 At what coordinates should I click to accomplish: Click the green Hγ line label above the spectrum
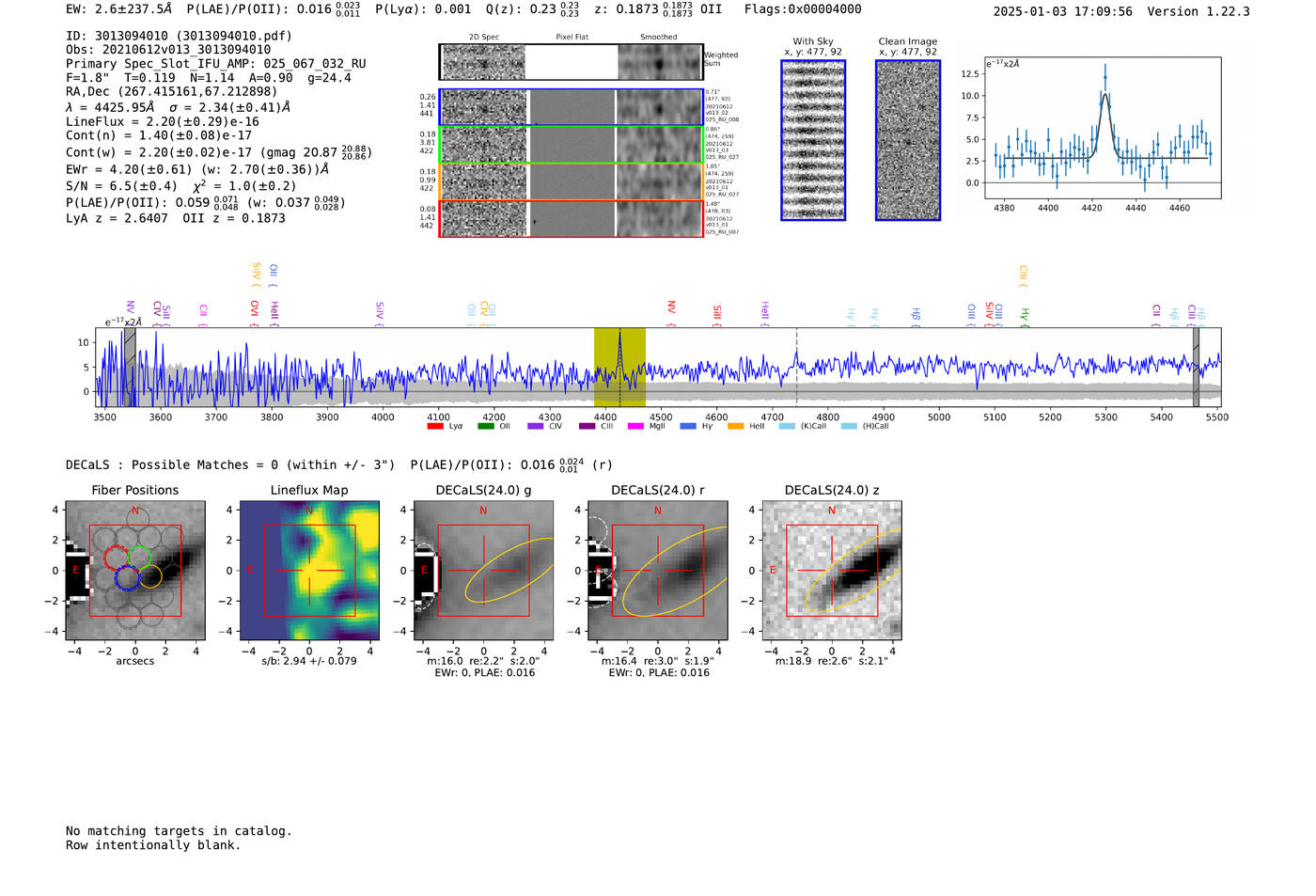1025,316
